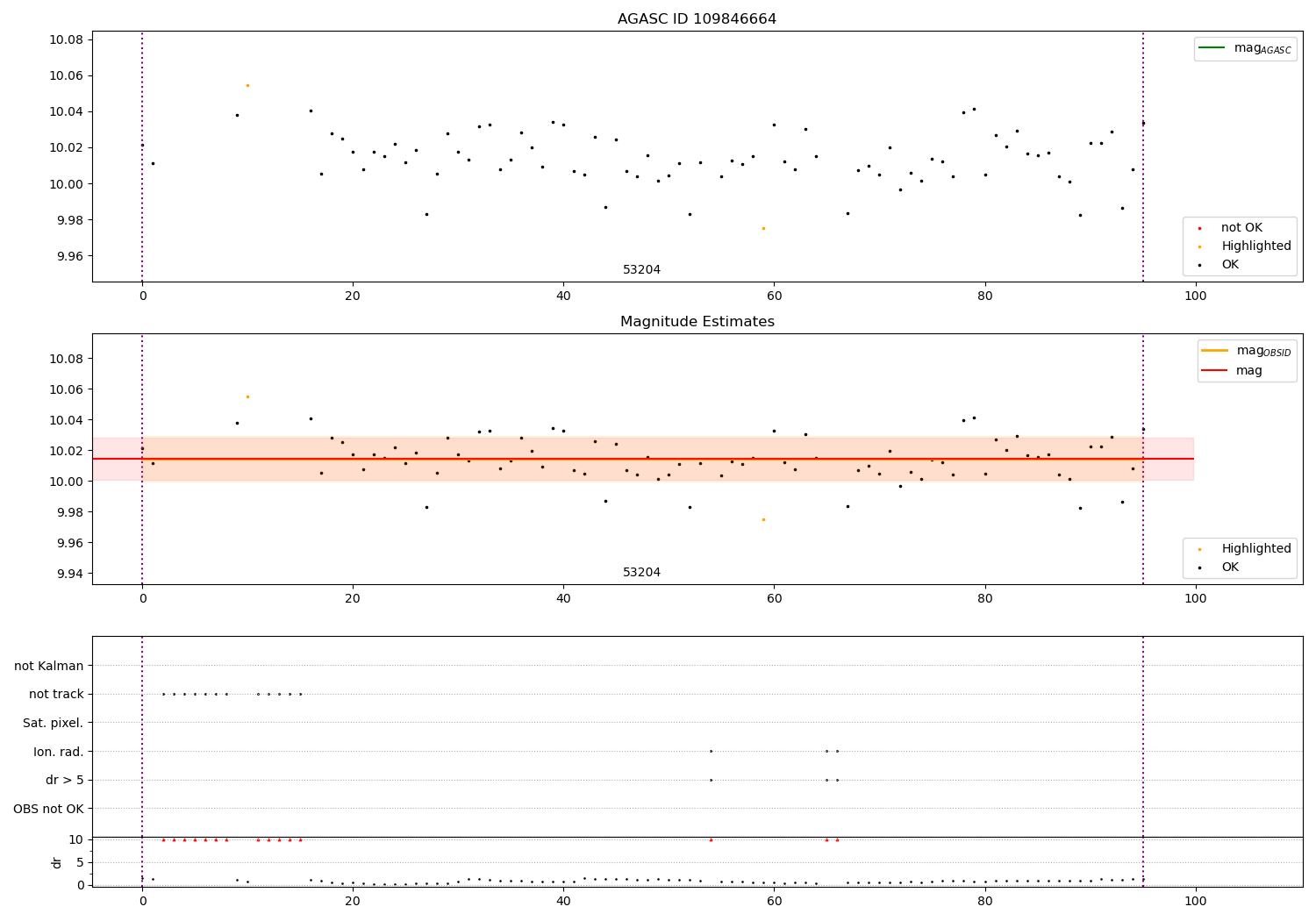Select the "9.94" y-axis tick label
Image resolution: width=1316 pixels, height=921 pixels.
pos(68,574)
